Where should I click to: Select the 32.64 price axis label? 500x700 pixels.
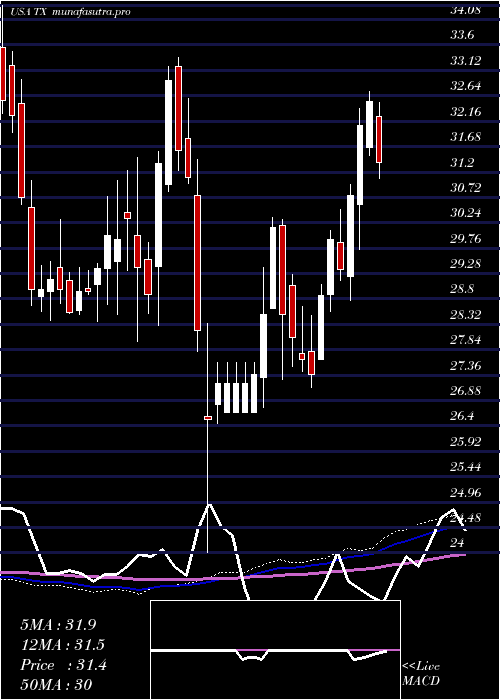[x=465, y=86]
